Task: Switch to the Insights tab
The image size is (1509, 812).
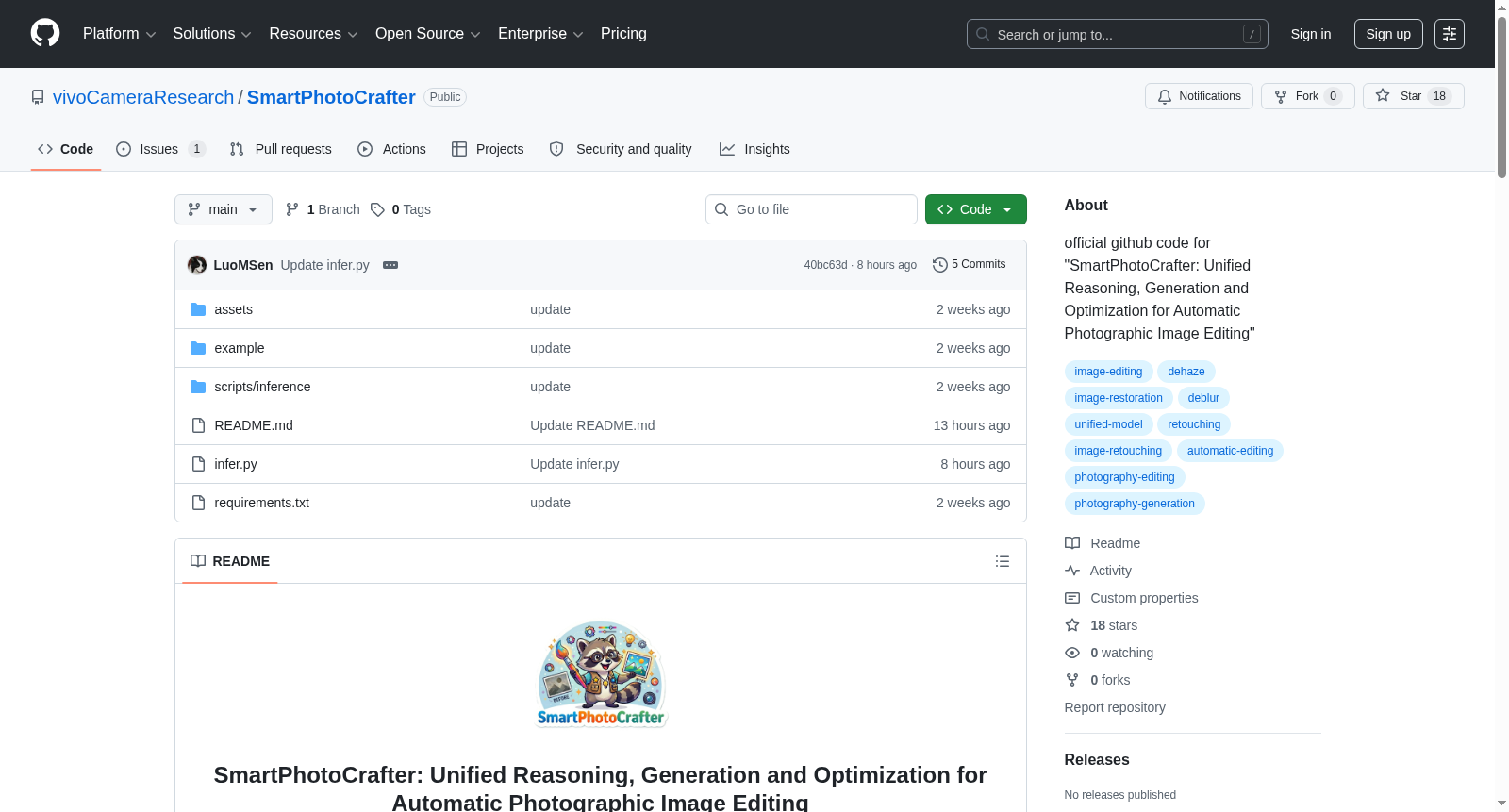Action: tap(754, 149)
